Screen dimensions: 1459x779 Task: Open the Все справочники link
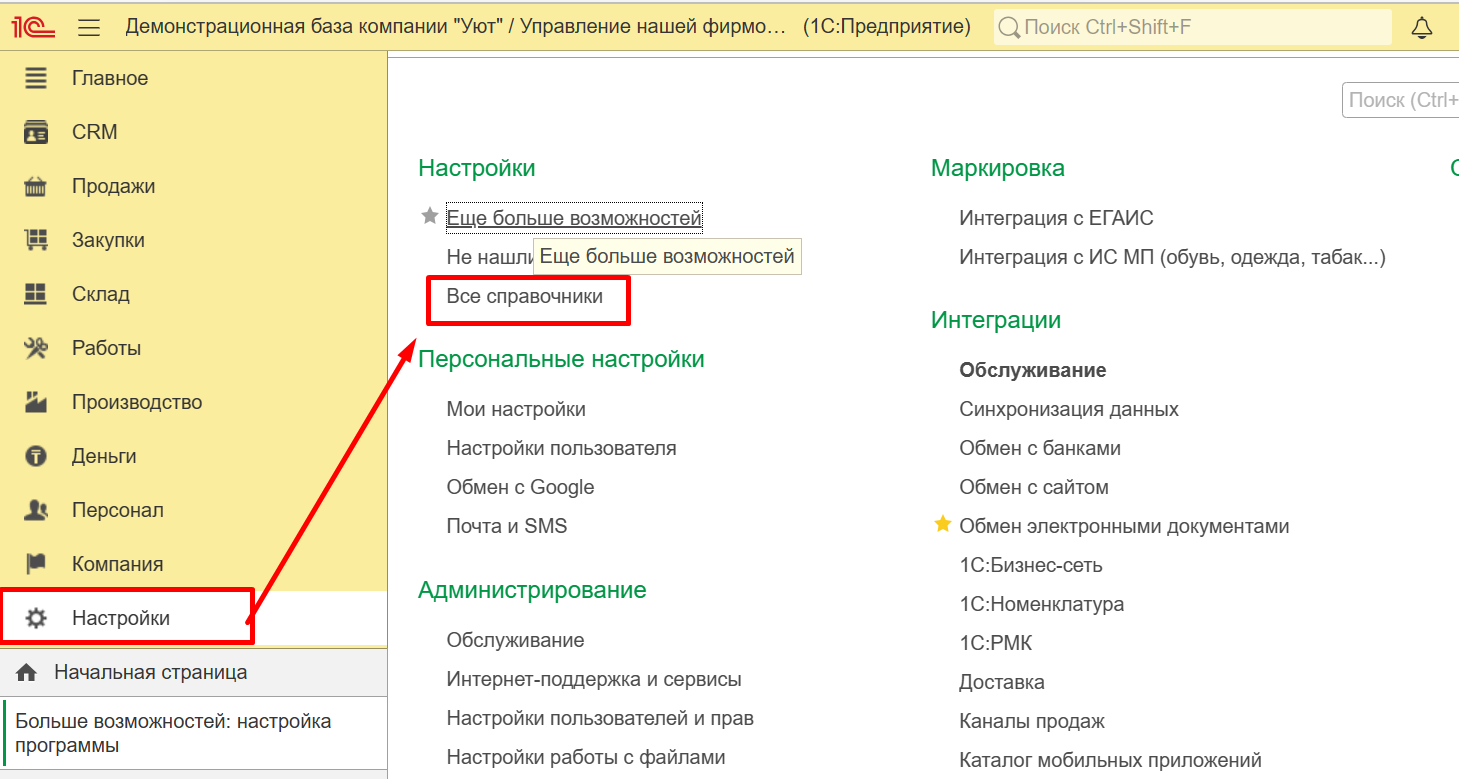coord(525,296)
